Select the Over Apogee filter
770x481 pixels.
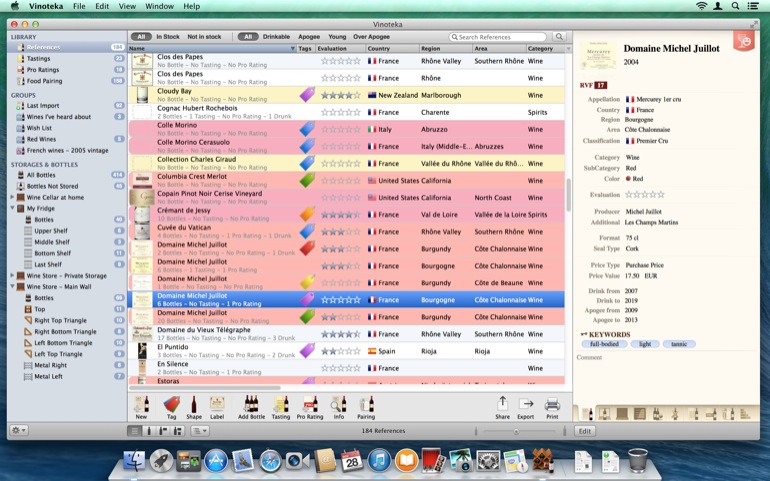371,36
